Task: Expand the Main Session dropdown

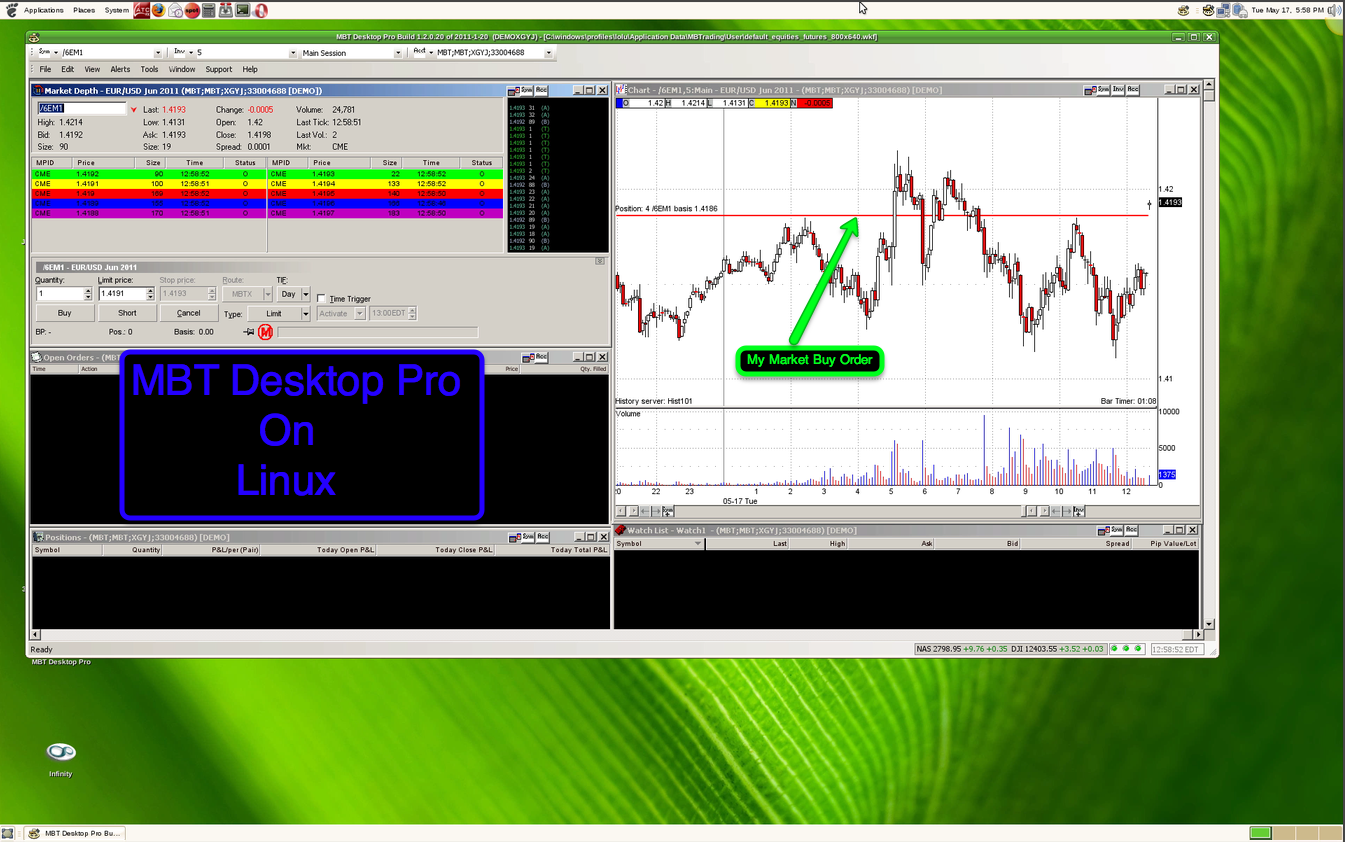Action: point(398,53)
